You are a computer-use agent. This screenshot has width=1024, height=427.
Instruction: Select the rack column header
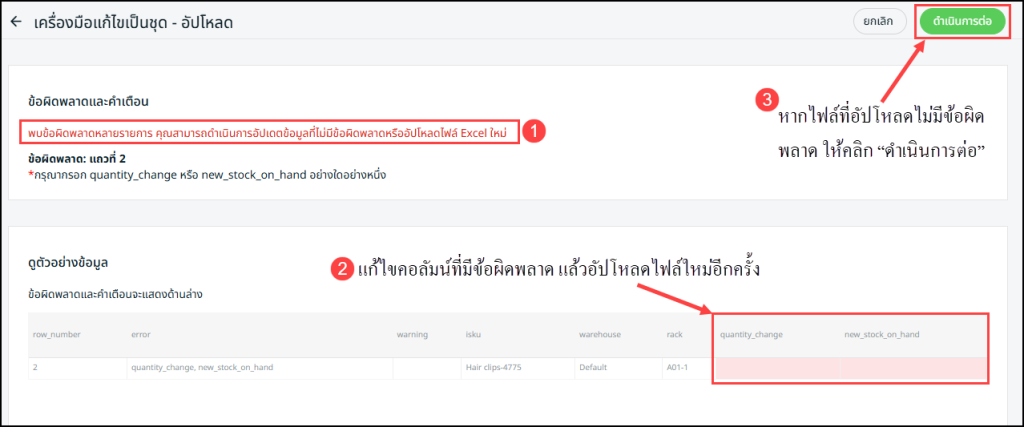(675, 334)
